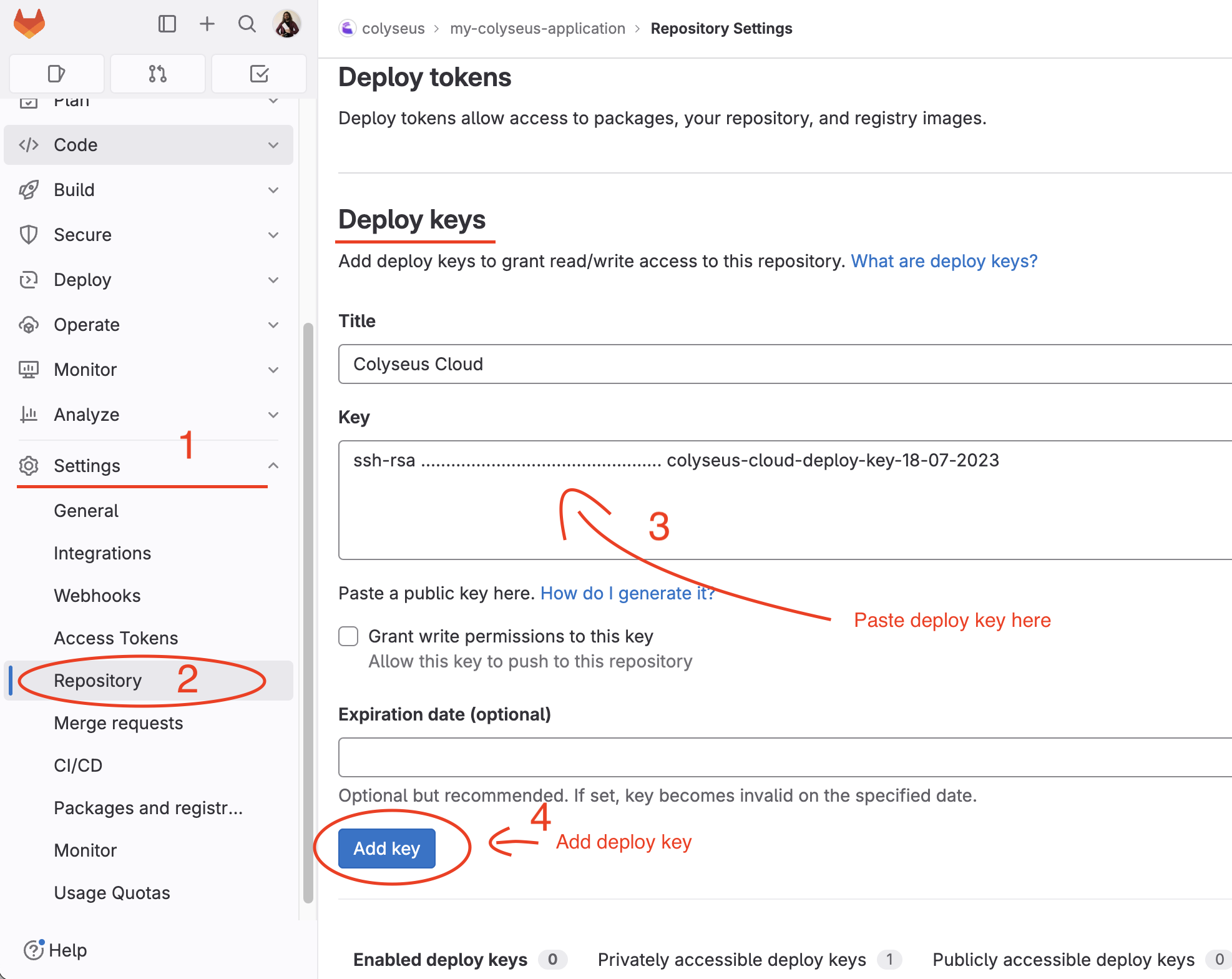Viewport: 1232px width, 979px height.
Task: Open 'What are deploy keys?' link
Action: tap(944, 261)
